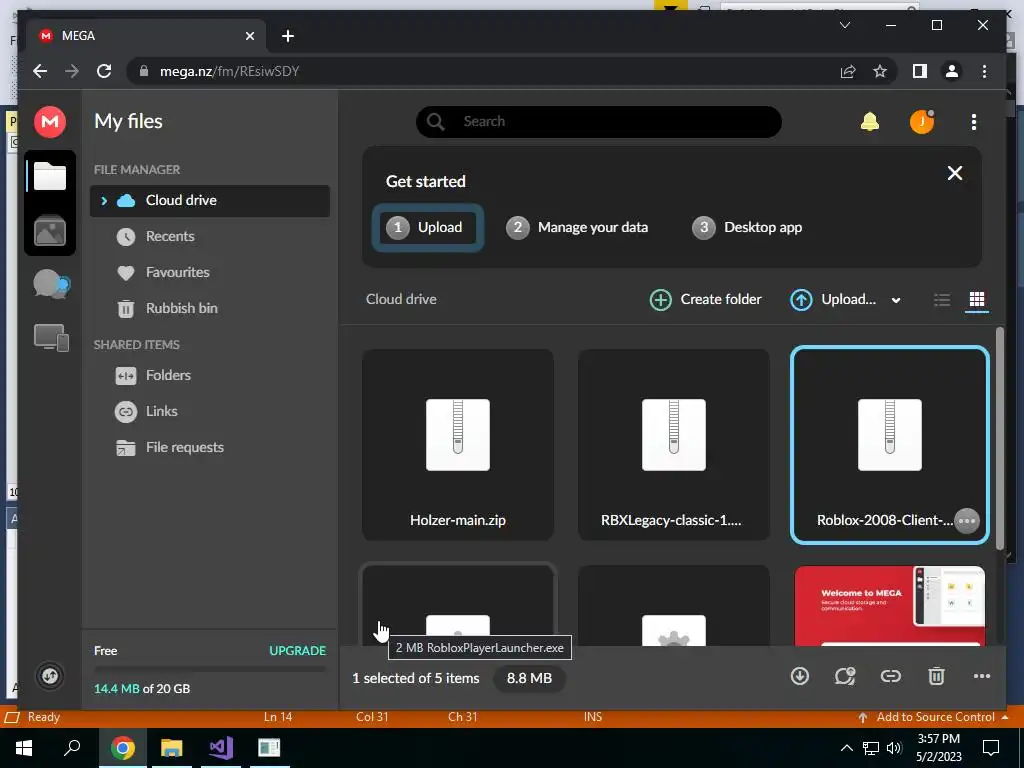
Task: Bookmark this page with star icon
Action: click(x=880, y=71)
